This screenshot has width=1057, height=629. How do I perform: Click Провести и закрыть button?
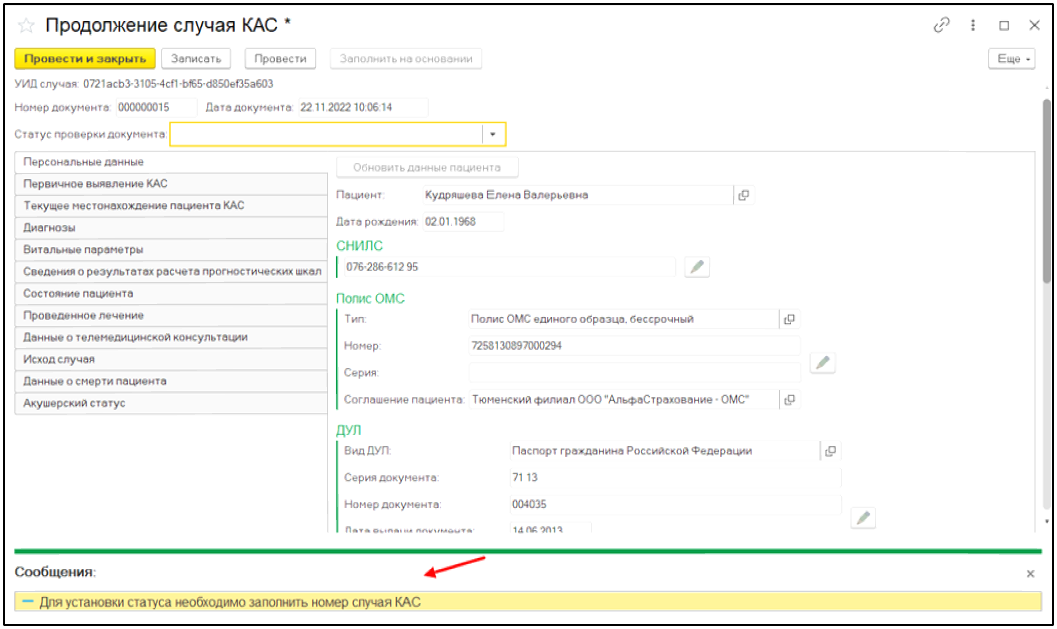coord(85,59)
